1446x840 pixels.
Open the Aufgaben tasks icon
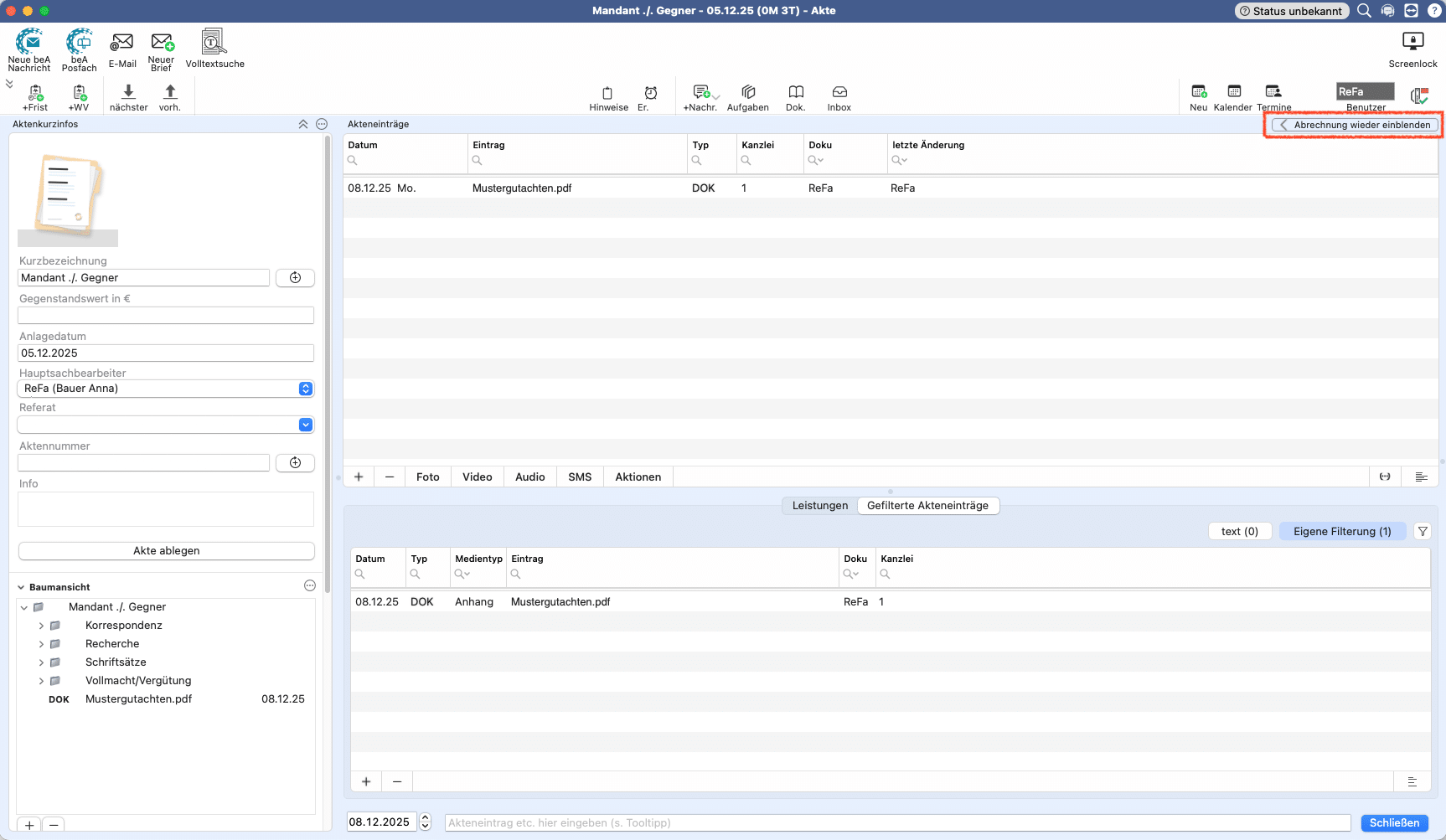tap(748, 93)
